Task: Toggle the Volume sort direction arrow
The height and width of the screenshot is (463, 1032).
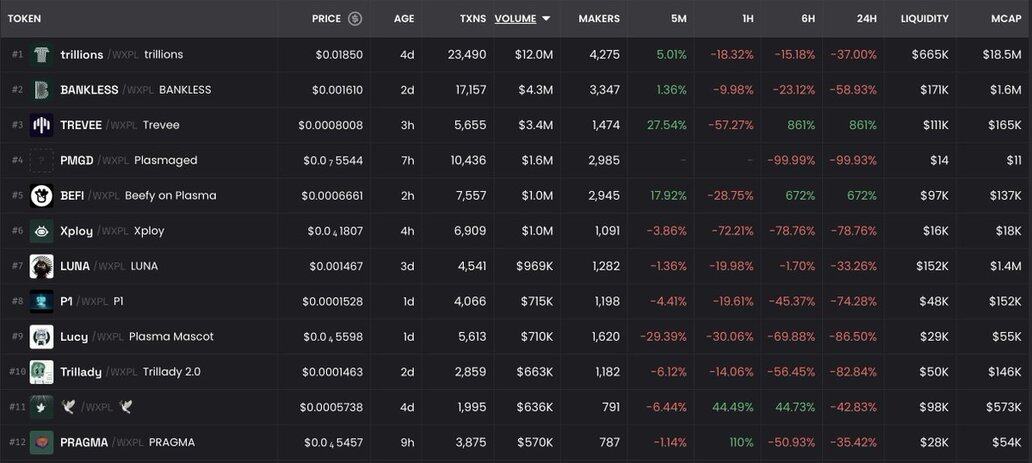Action: 546,19
